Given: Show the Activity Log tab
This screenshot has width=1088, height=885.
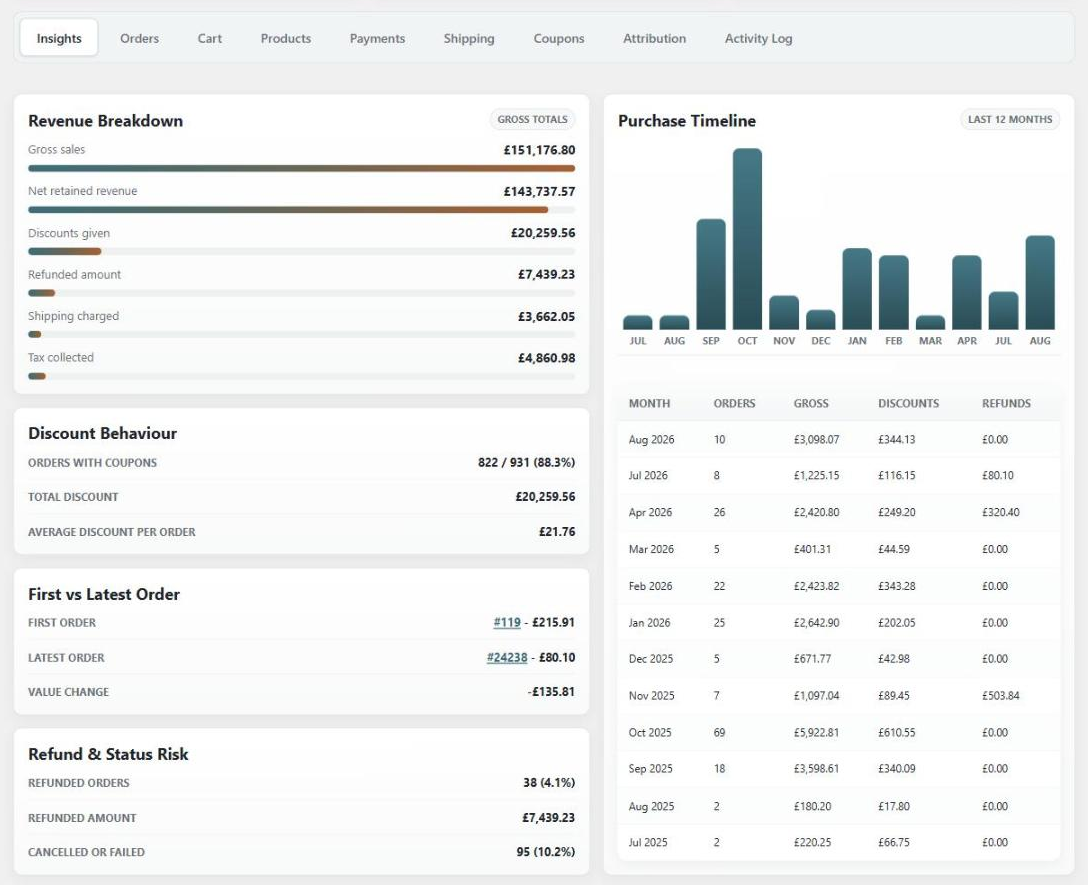Looking at the screenshot, I should [x=758, y=38].
